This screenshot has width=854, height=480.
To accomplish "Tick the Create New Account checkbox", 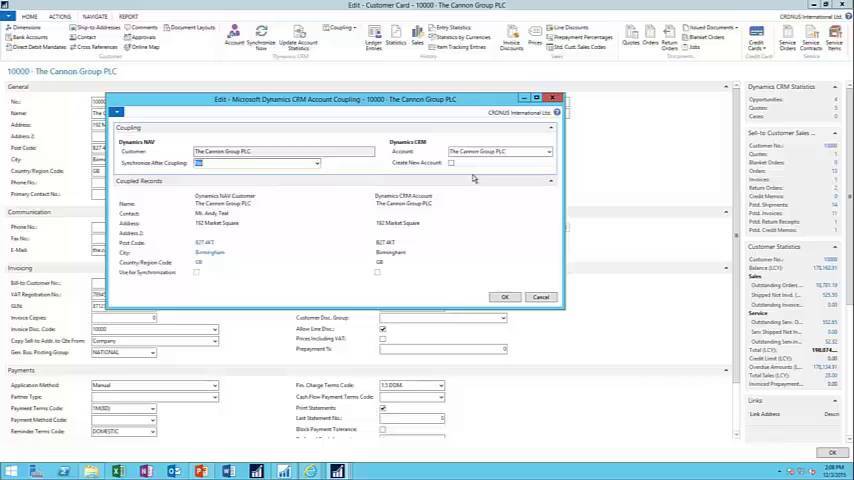I will [x=451, y=162].
